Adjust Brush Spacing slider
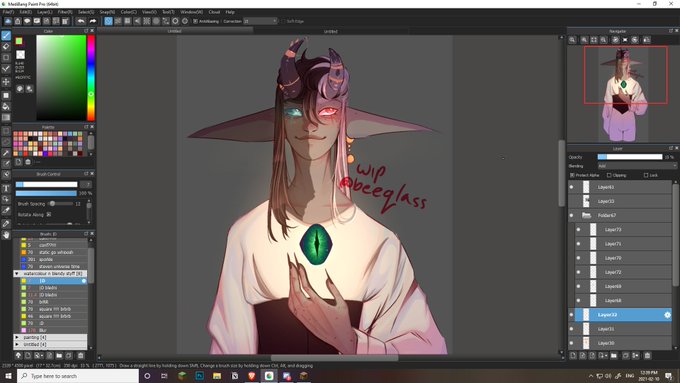Screen dimensions: 680x383 [61, 203]
